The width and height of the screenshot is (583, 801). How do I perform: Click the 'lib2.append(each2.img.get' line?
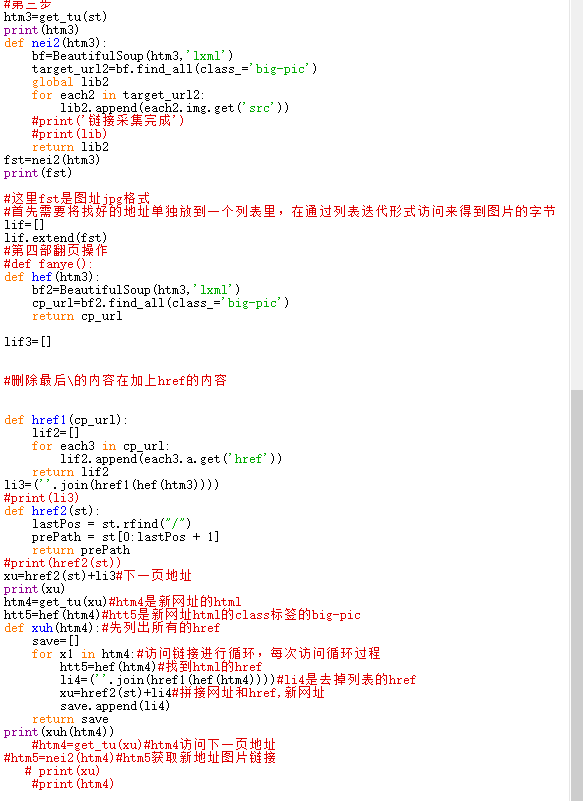click(175, 108)
